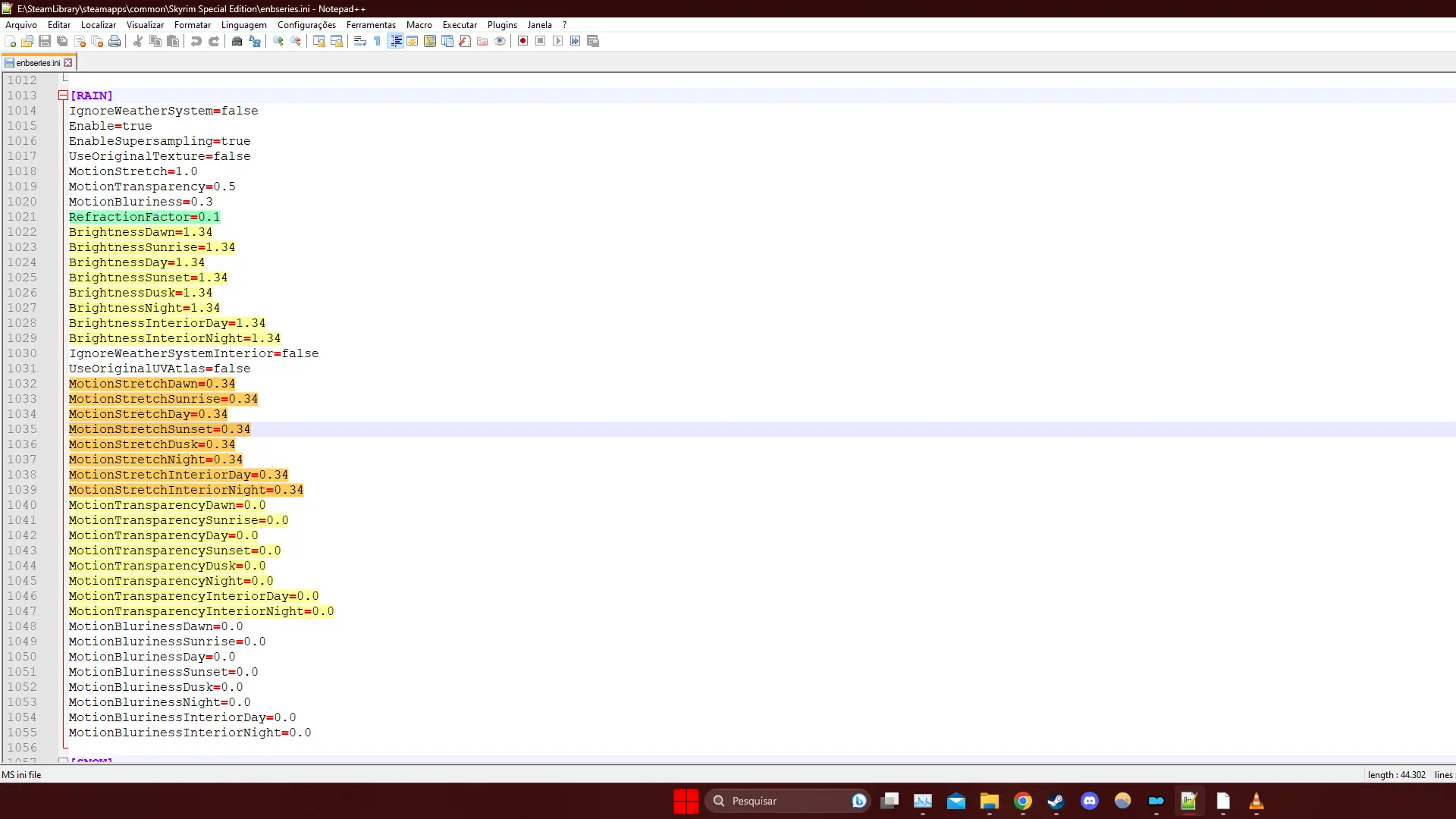Click the MotionStretchSunset=0.34 line

pyautogui.click(x=159, y=429)
